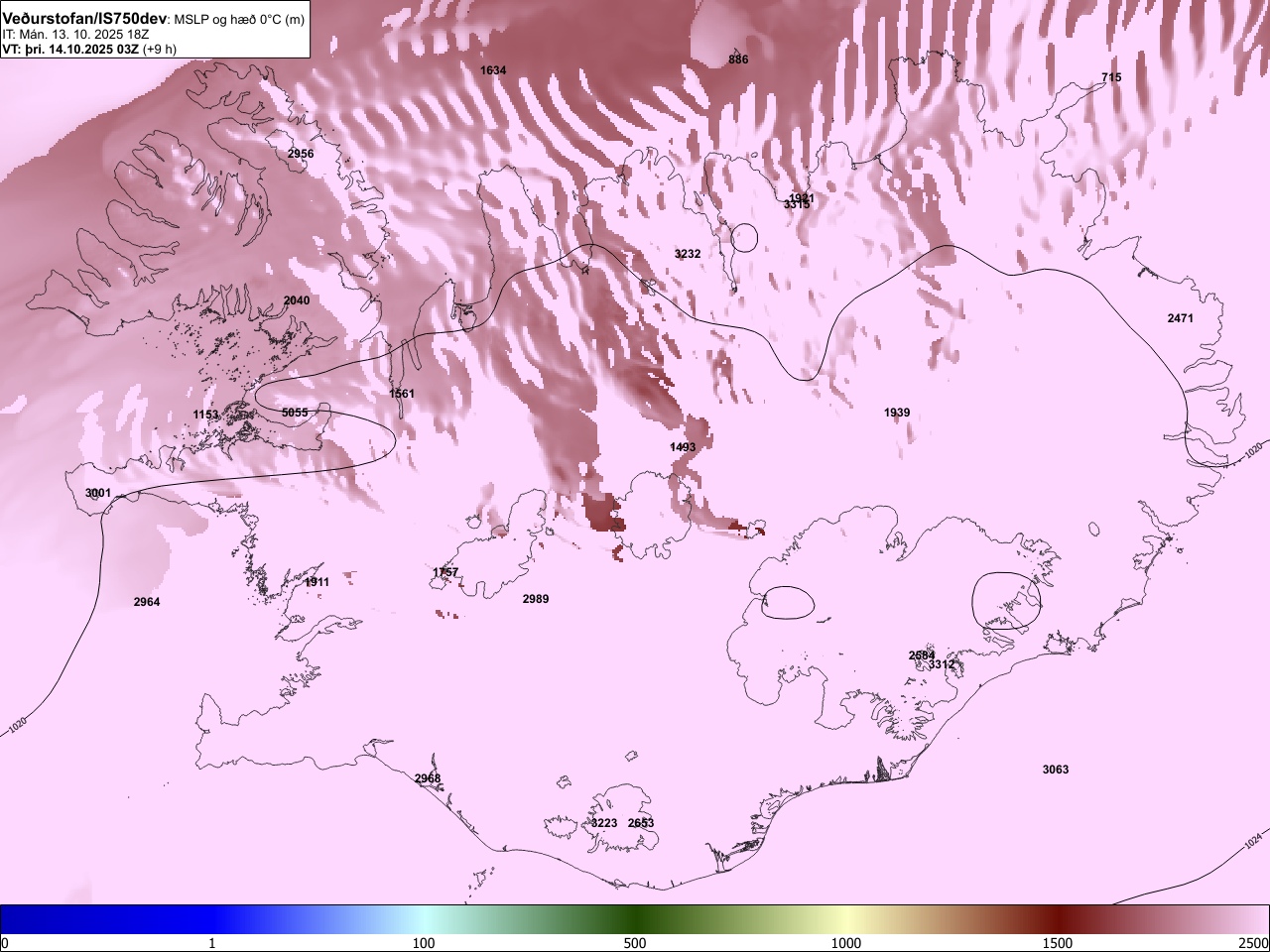
Task: Select the 886 height label
Action: pos(738,59)
